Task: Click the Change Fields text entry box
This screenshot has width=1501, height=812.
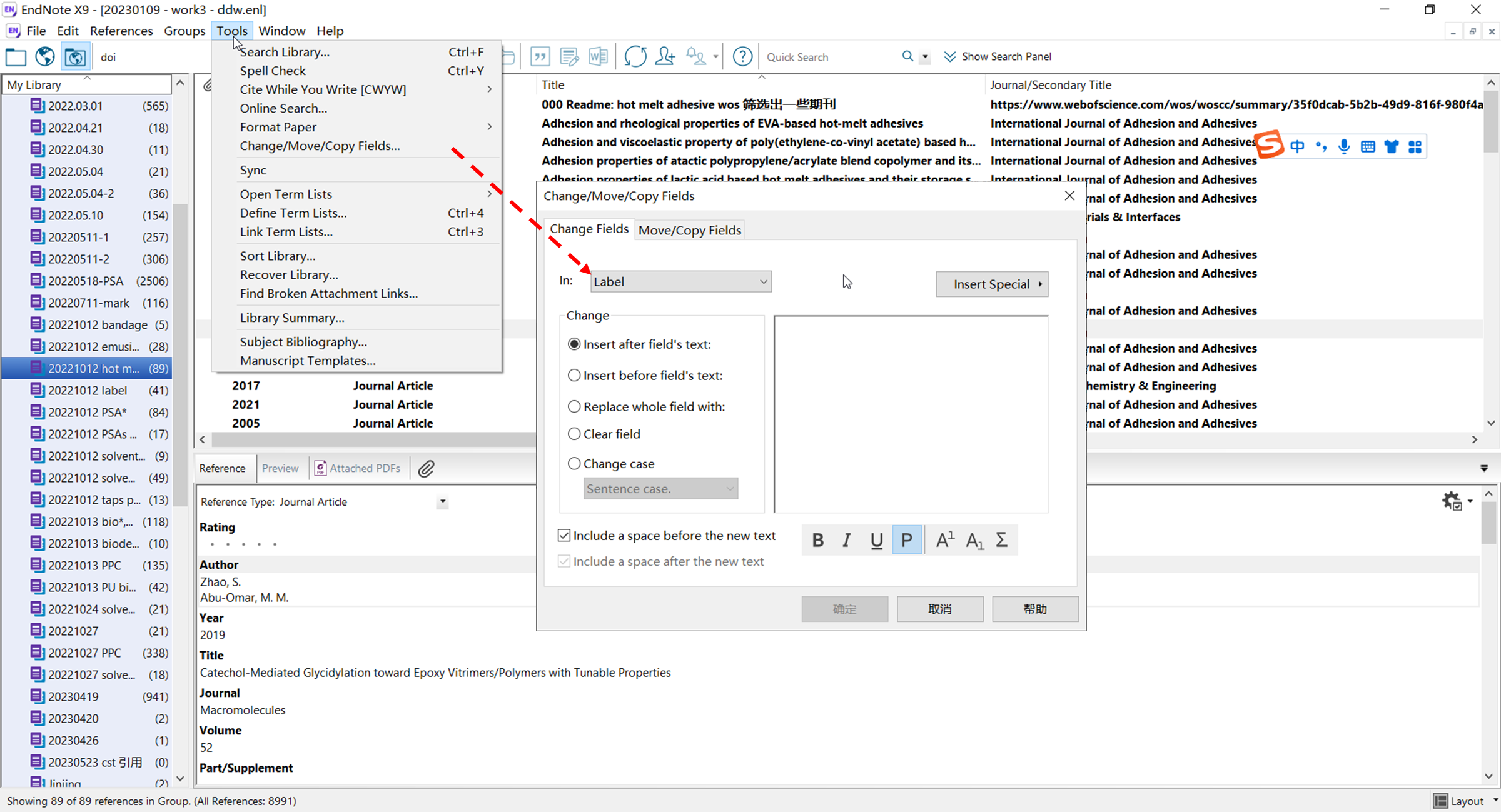Action: point(911,414)
